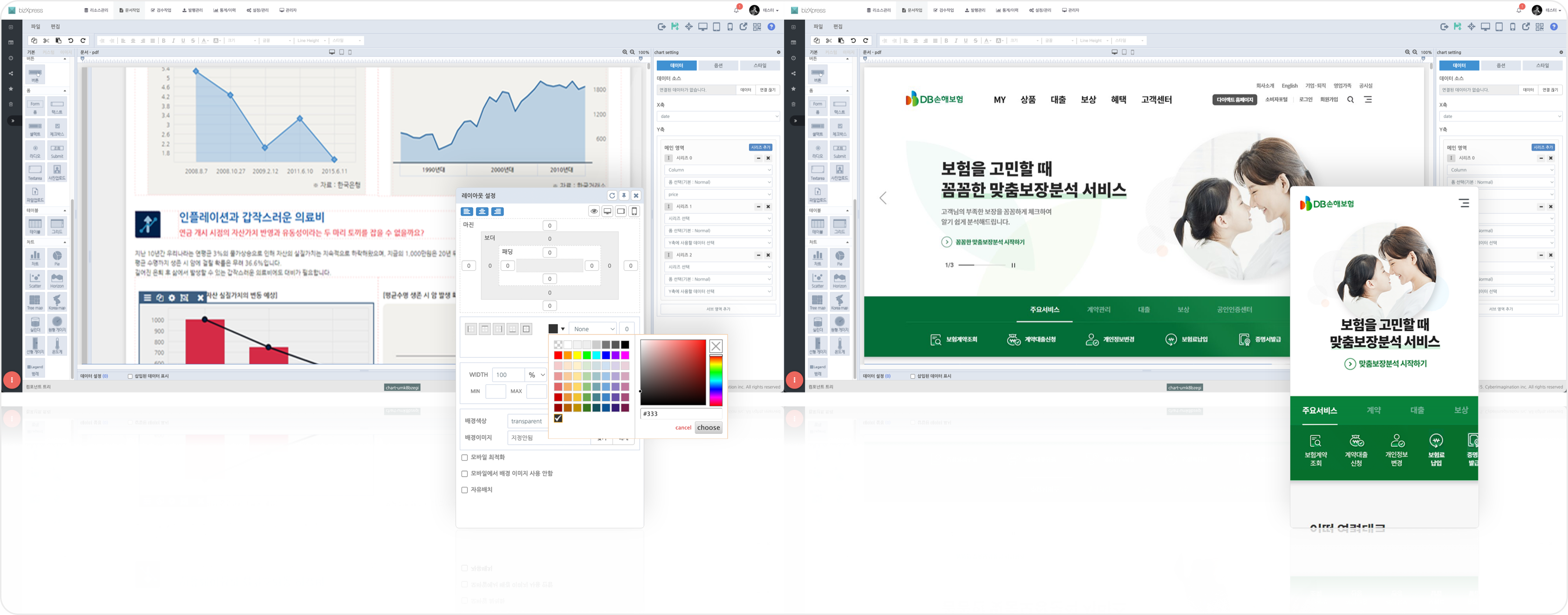The width and height of the screenshot is (1568, 615).
Task: Open the WIDTH percent unit dropdown
Action: tap(536, 375)
